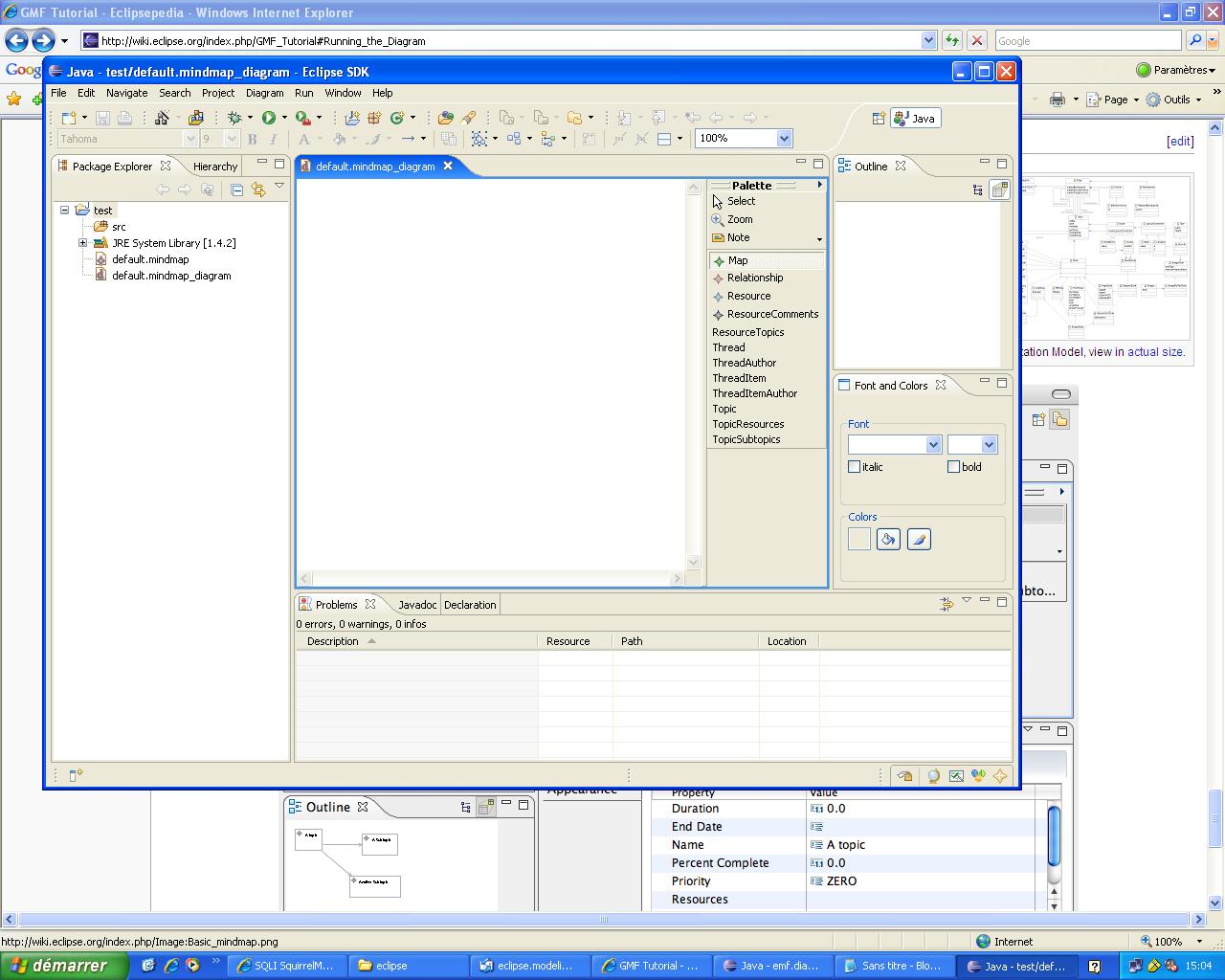Click the Open Perspective icon beside Java

coord(879,118)
